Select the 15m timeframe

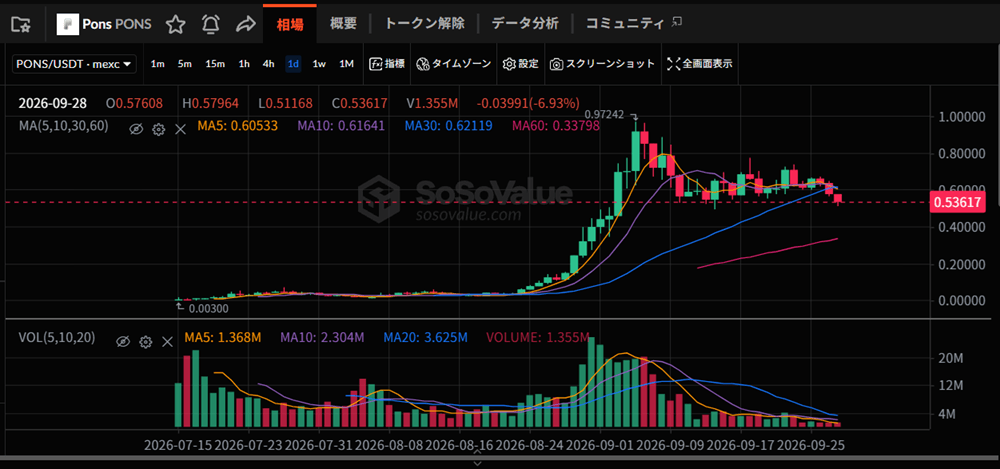[215, 64]
